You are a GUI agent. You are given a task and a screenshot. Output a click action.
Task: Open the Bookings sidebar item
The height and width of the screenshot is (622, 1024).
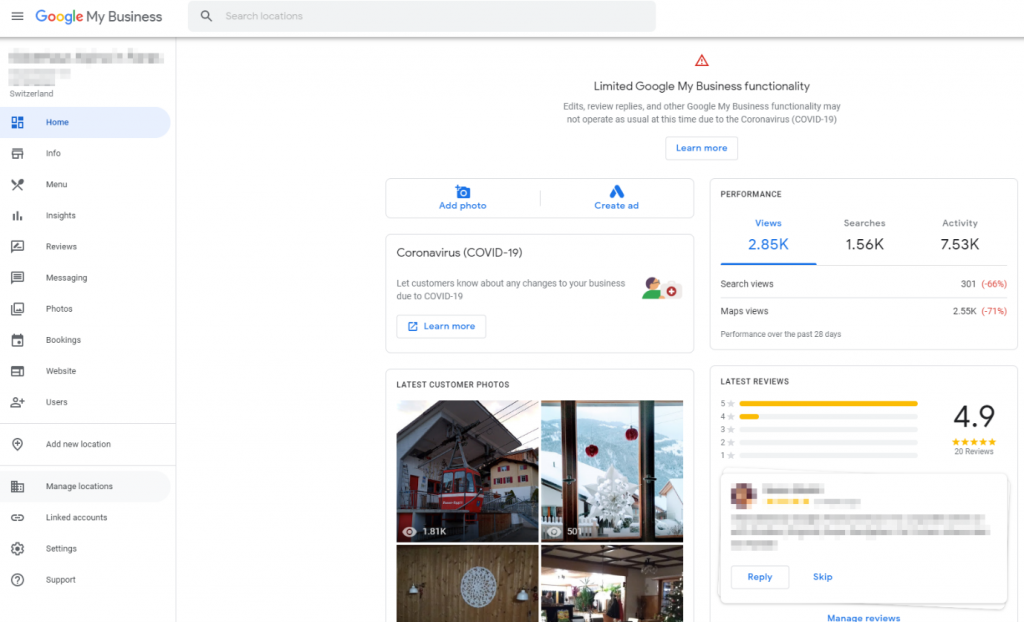(86, 340)
